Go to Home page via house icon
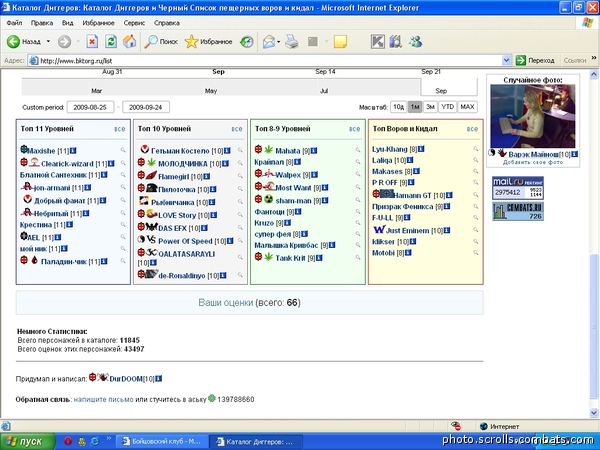The width and height of the screenshot is (600, 450). [x=130, y=41]
